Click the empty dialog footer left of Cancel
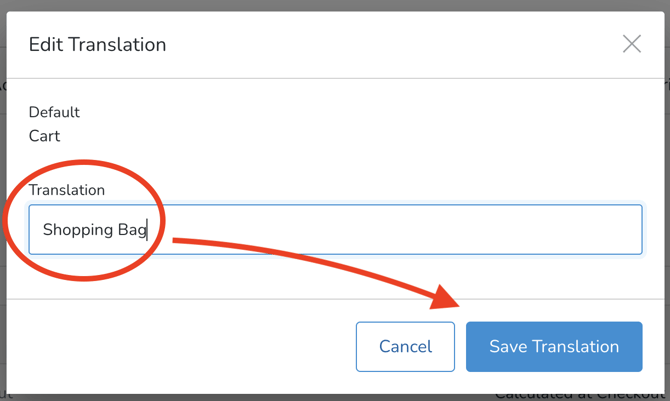The width and height of the screenshot is (670, 401). coord(180,347)
